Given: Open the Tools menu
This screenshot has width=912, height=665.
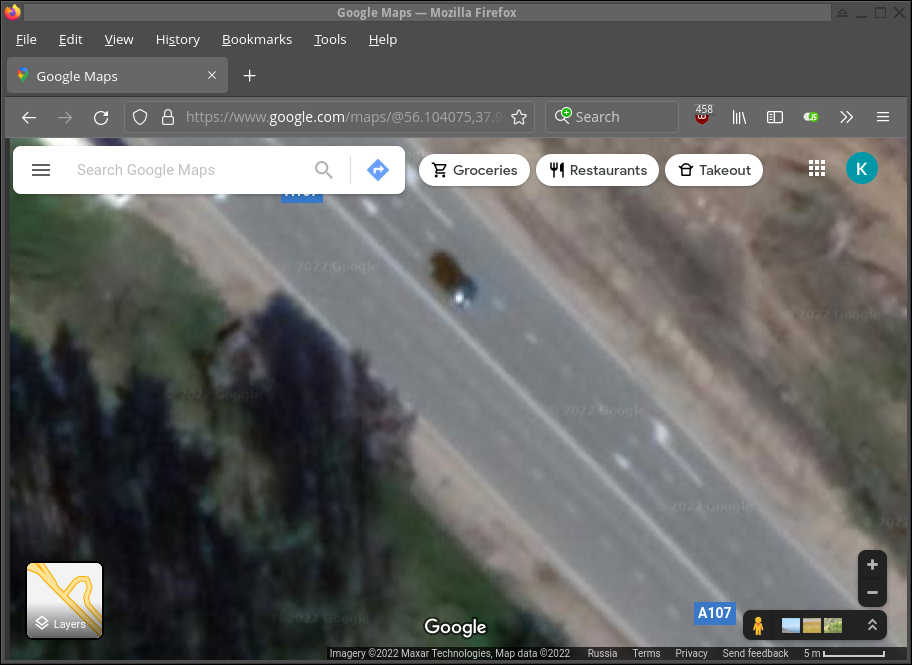Looking at the screenshot, I should click(330, 40).
